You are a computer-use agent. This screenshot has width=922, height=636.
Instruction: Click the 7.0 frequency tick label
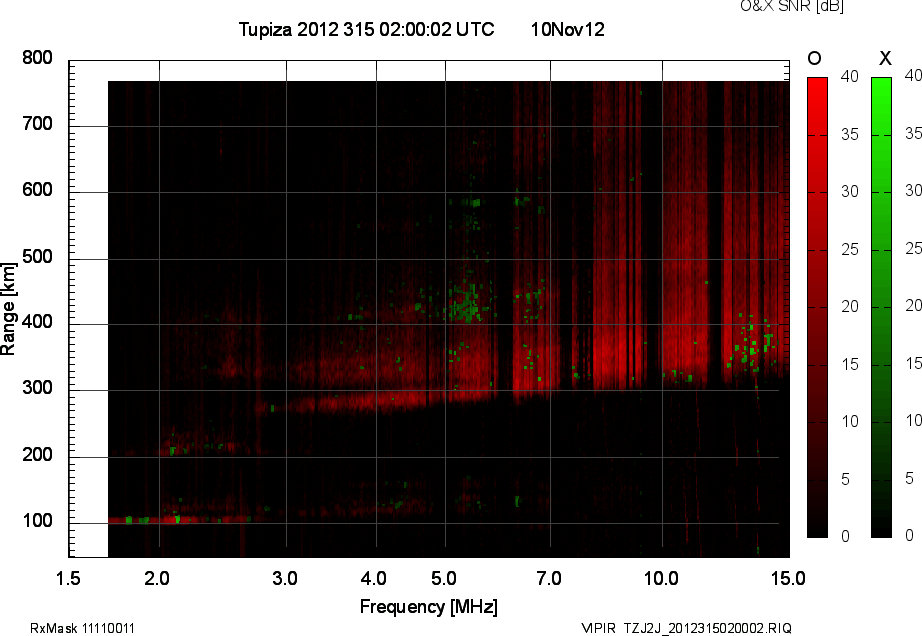coord(549,578)
